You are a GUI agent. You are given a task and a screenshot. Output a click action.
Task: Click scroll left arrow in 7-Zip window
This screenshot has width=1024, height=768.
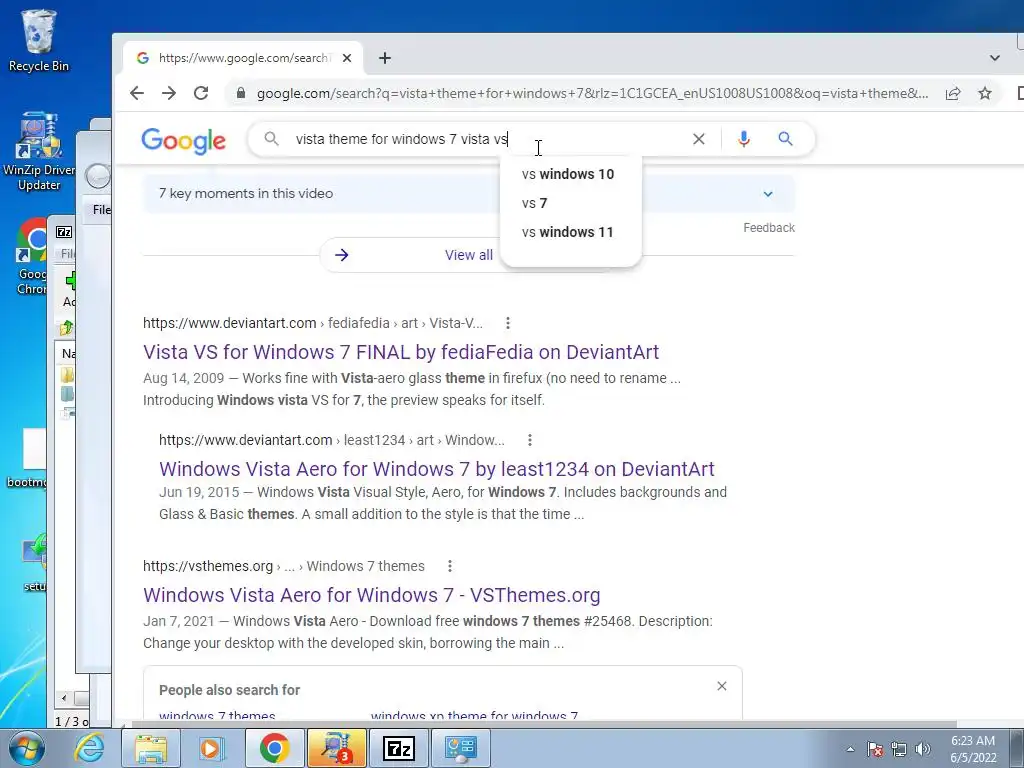point(63,698)
